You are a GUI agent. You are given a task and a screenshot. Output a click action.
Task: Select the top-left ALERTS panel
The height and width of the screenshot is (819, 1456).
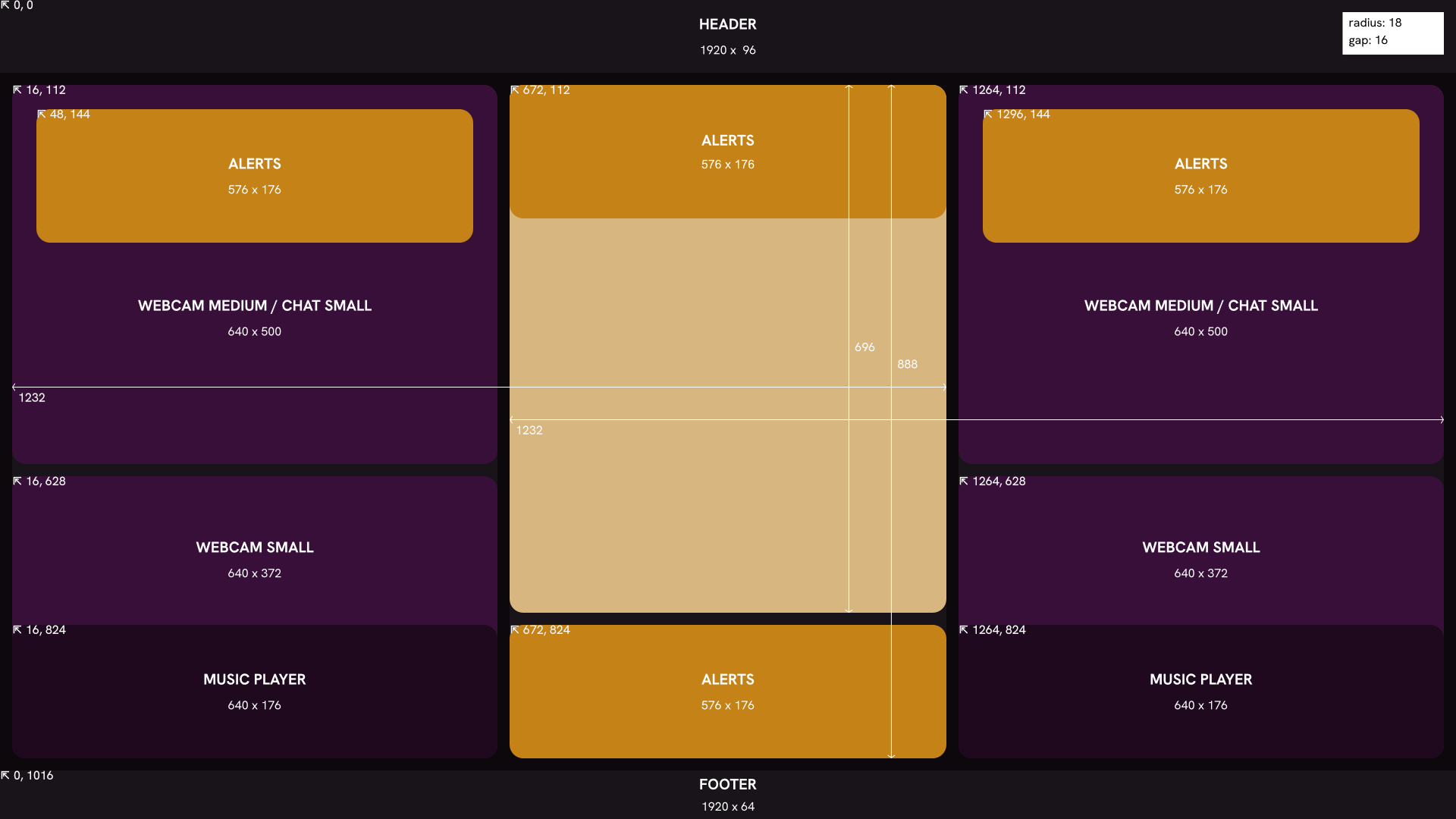(254, 174)
